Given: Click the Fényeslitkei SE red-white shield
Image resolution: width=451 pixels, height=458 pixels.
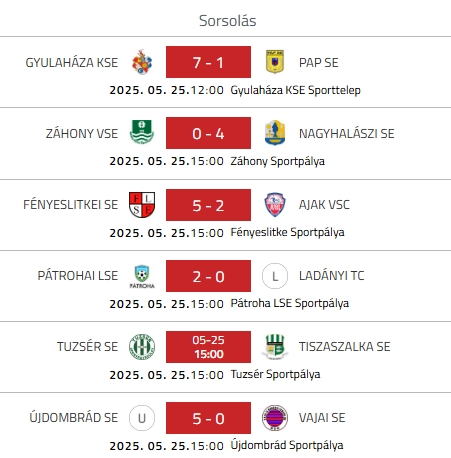Looking at the screenshot, I should 142,205.
